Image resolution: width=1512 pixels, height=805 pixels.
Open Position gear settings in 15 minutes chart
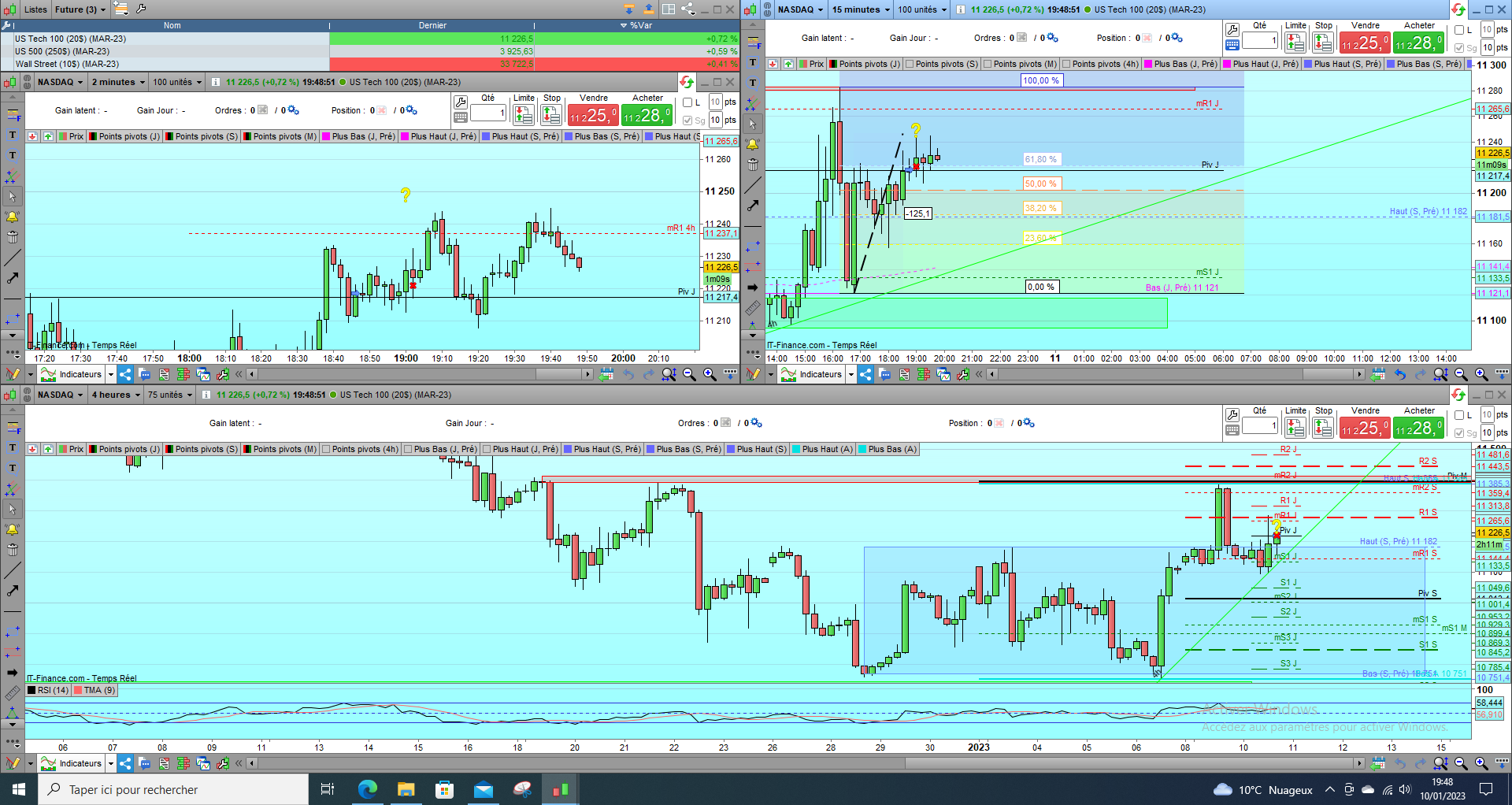click(x=1177, y=38)
